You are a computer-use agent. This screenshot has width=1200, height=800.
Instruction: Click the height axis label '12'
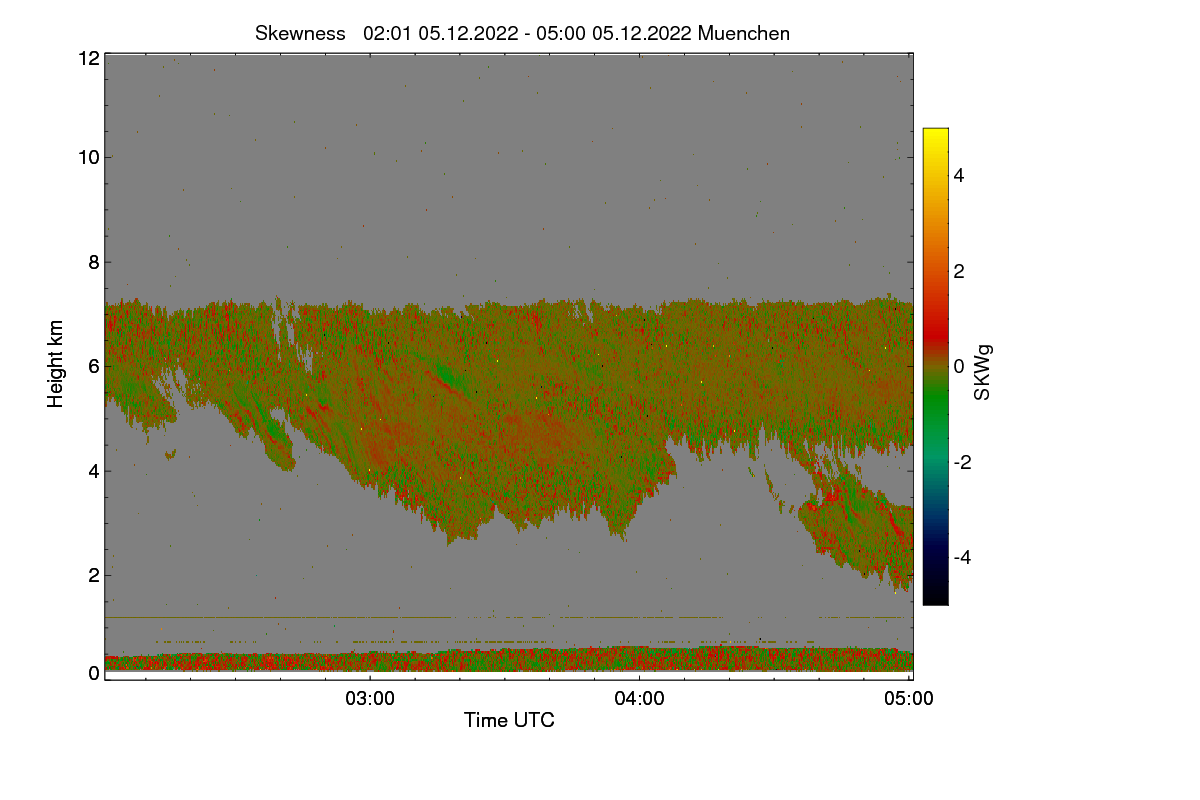[88, 59]
